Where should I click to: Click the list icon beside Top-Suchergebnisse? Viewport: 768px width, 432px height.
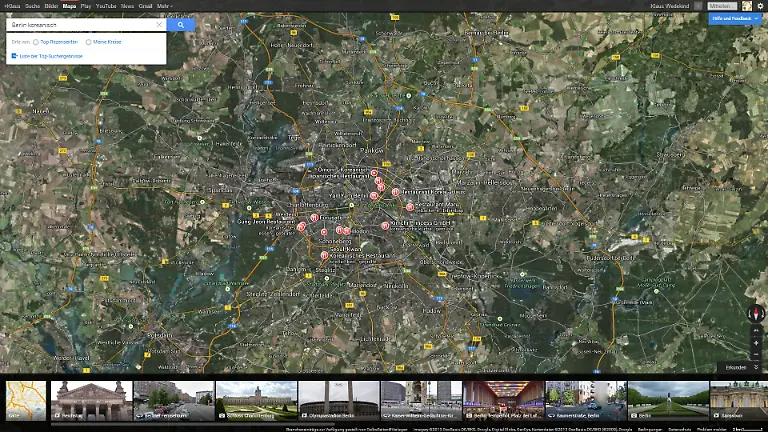[14, 56]
